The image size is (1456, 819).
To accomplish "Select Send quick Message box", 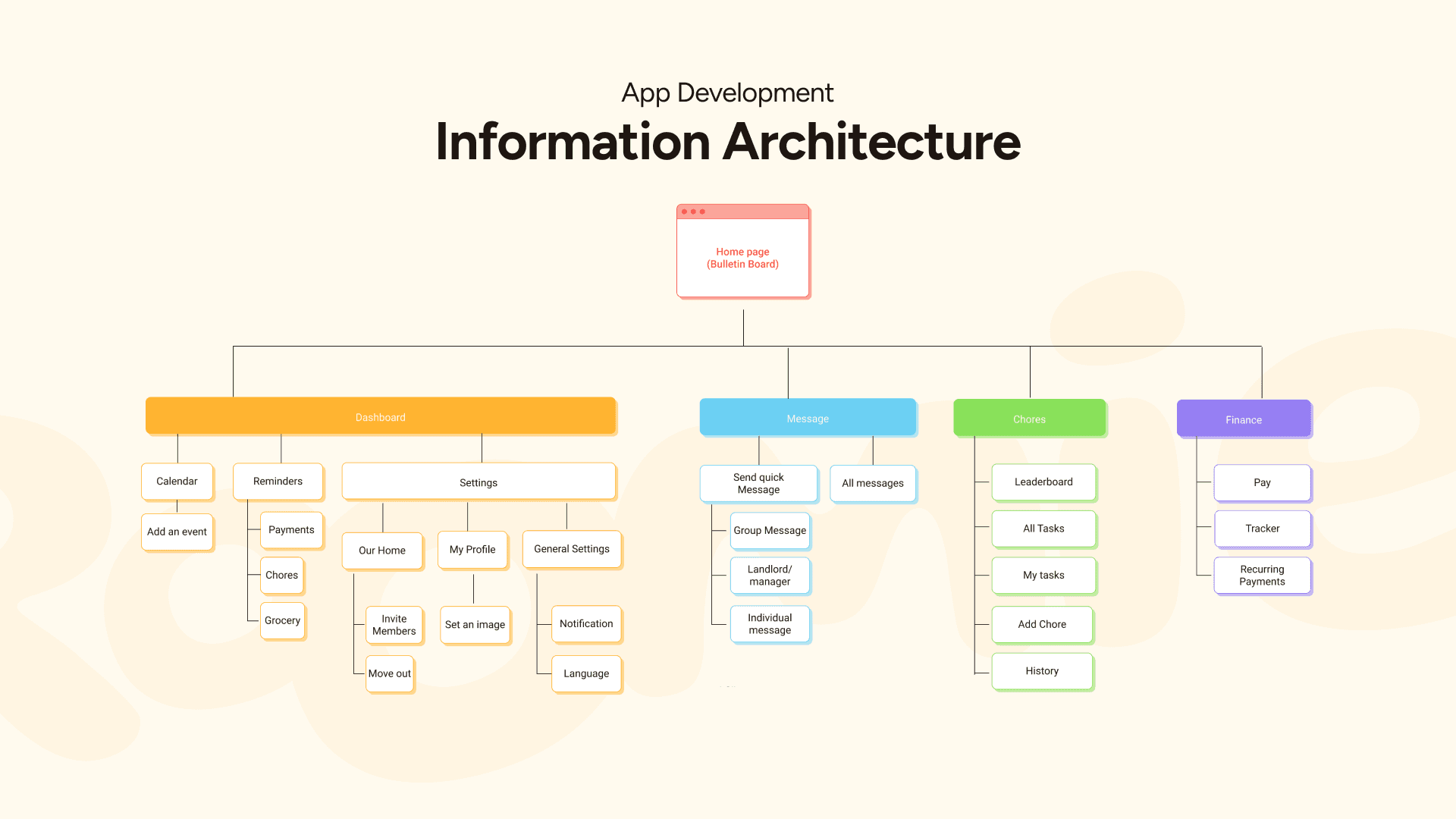I will (758, 484).
